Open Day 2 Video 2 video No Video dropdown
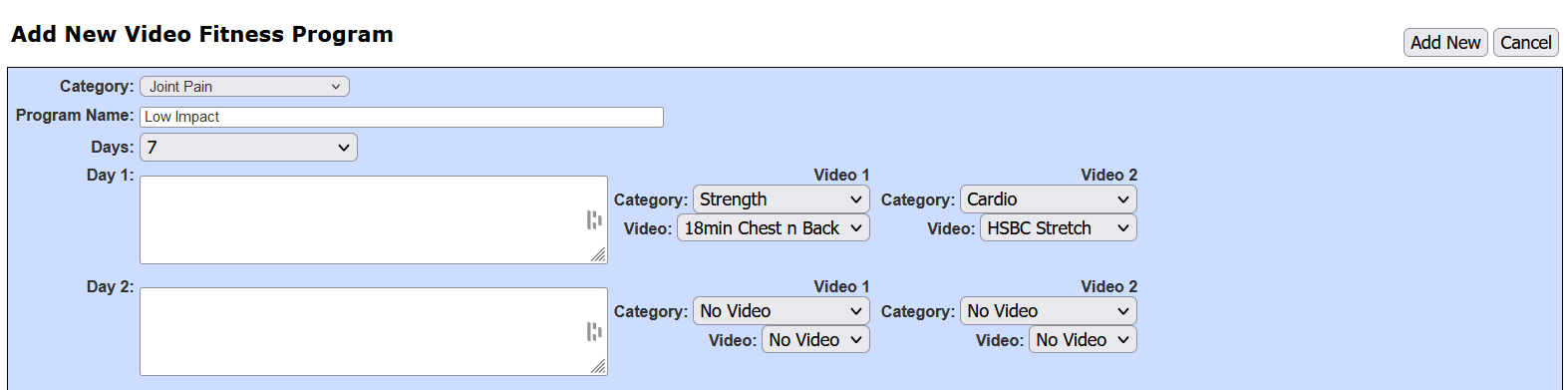Screen dimensions: 1568x390 1083,340
